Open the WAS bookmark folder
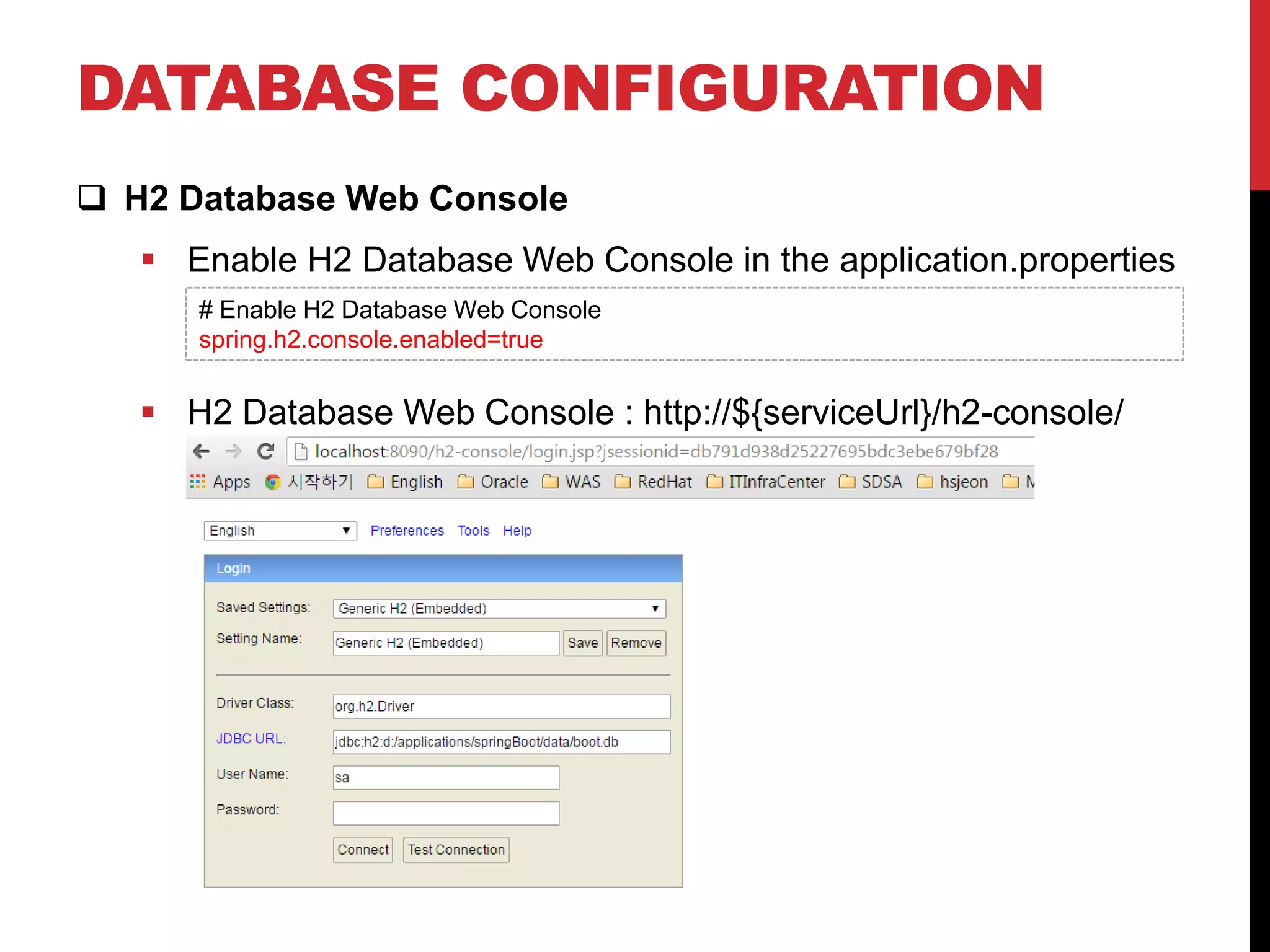The height and width of the screenshot is (952, 1270). pyautogui.click(x=571, y=482)
